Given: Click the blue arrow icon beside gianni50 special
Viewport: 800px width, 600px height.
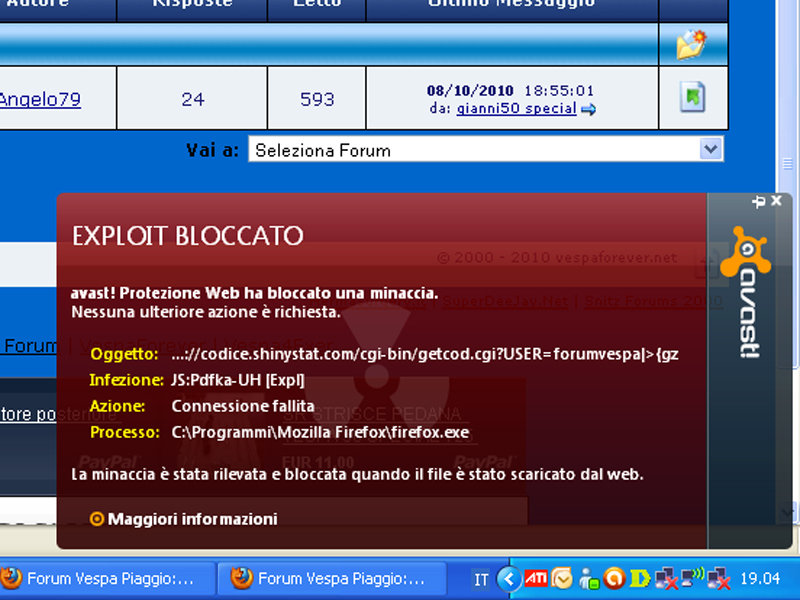Looking at the screenshot, I should coord(588,109).
